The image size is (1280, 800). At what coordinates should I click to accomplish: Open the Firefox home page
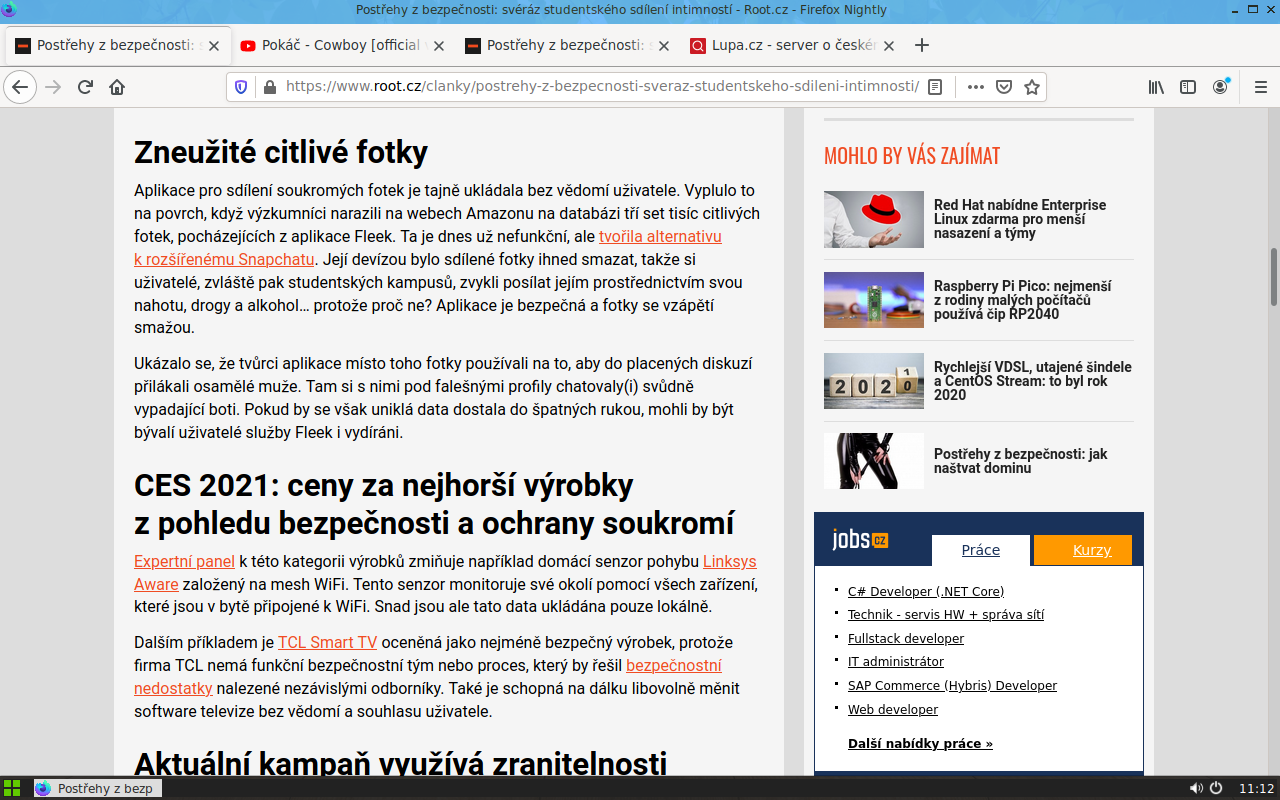pos(117,87)
